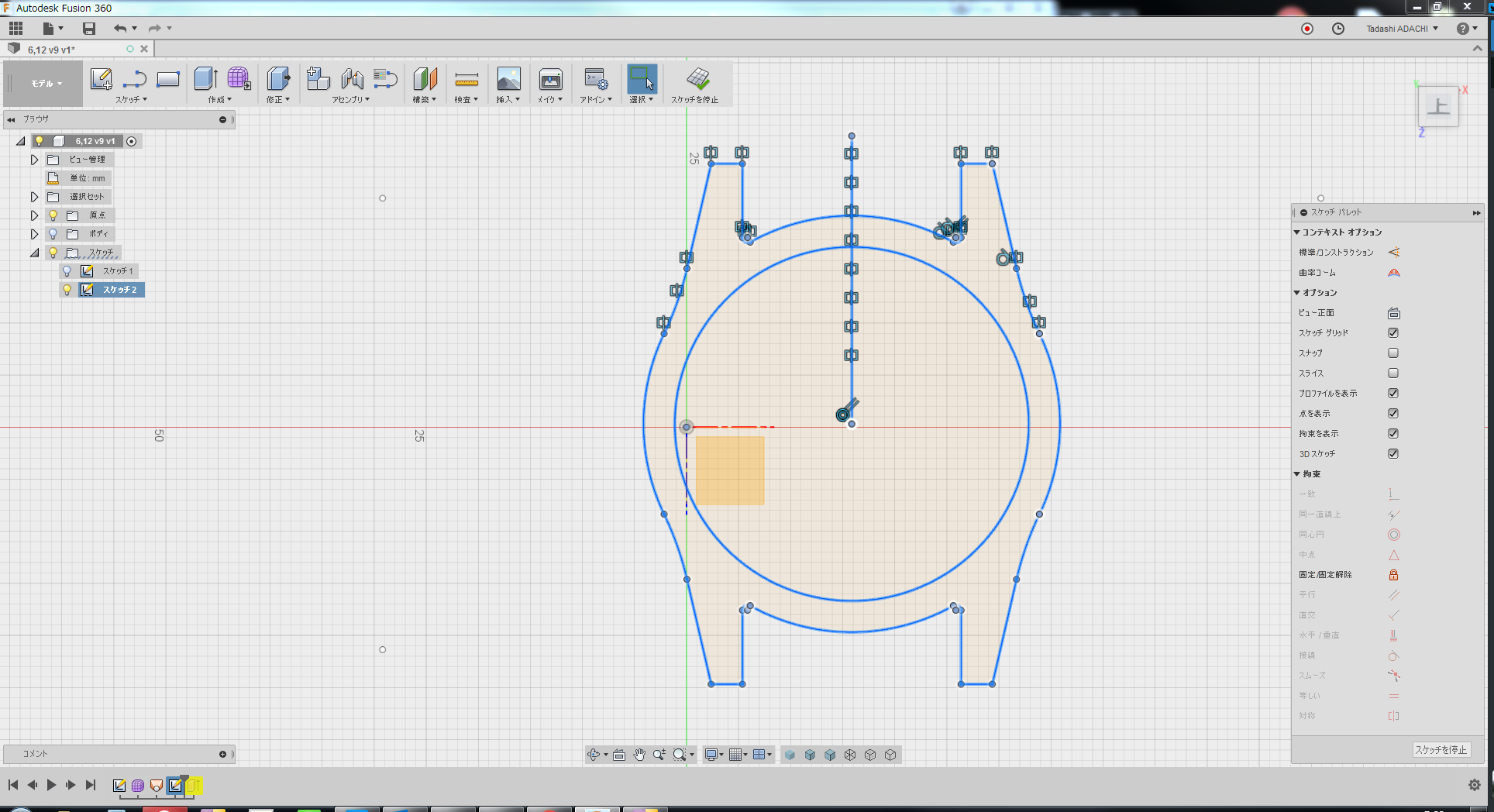Open the Create Form purple mesh tool
Screen dimensions: 1494x812
point(239,78)
